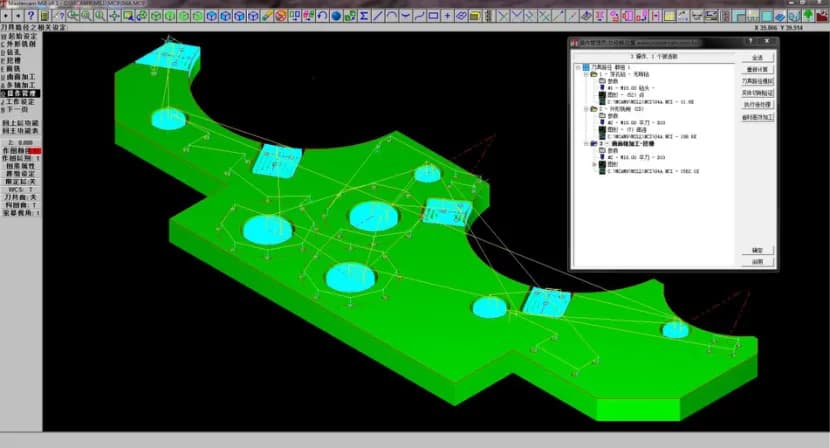Open 参数 parameters folder under operation 1
Viewport: 830px width, 448px height.
click(609, 82)
